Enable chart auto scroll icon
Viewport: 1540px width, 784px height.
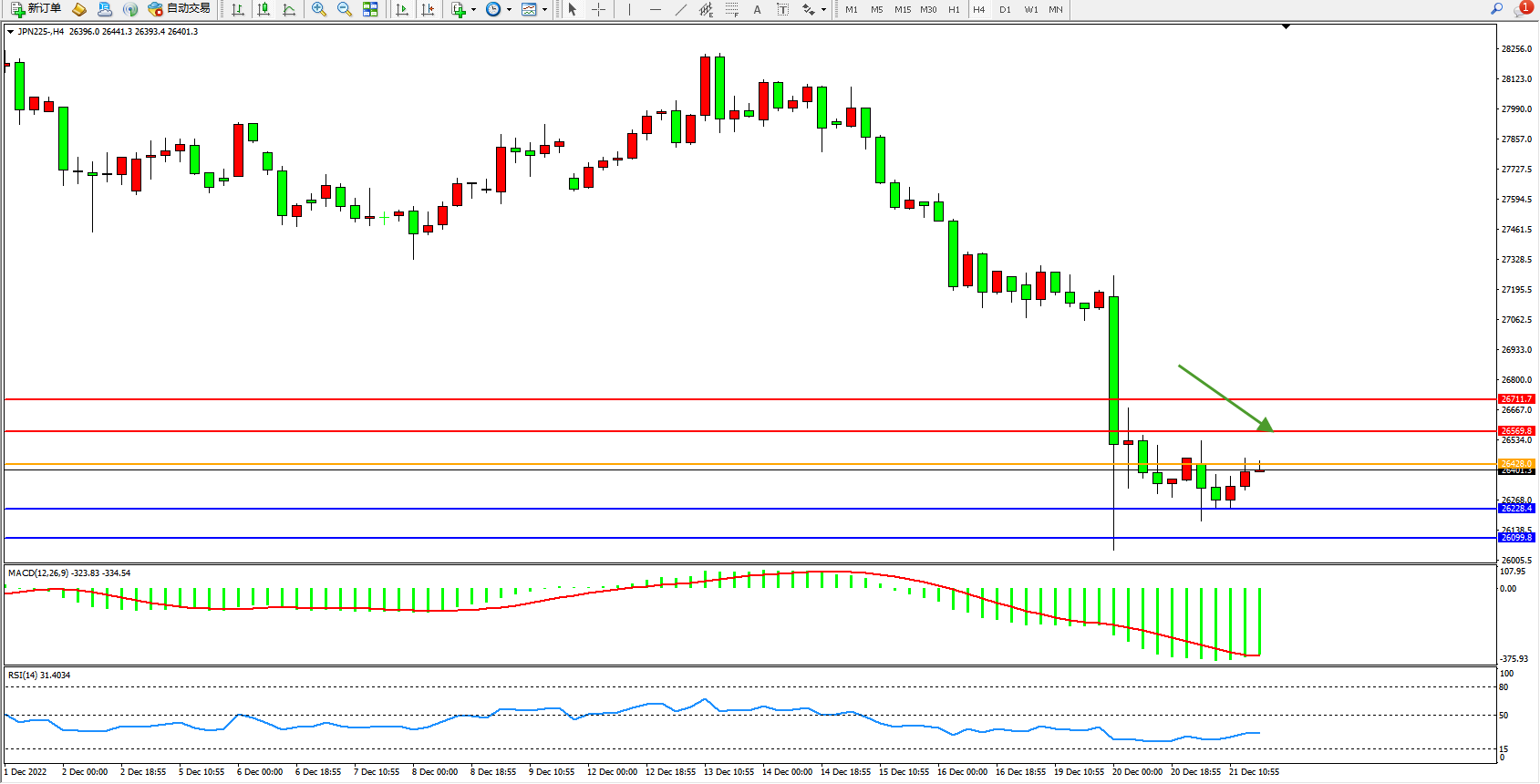tap(402, 9)
